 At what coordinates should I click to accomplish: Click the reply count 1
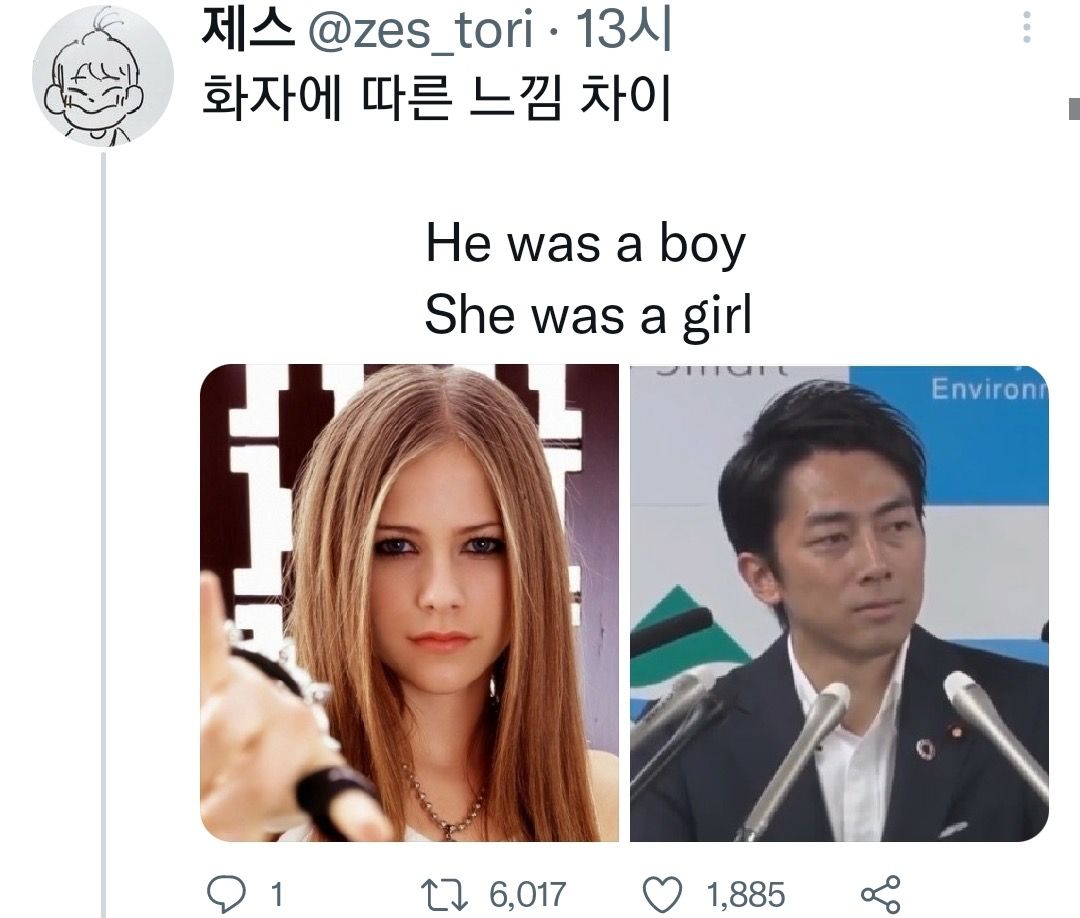click(x=278, y=893)
